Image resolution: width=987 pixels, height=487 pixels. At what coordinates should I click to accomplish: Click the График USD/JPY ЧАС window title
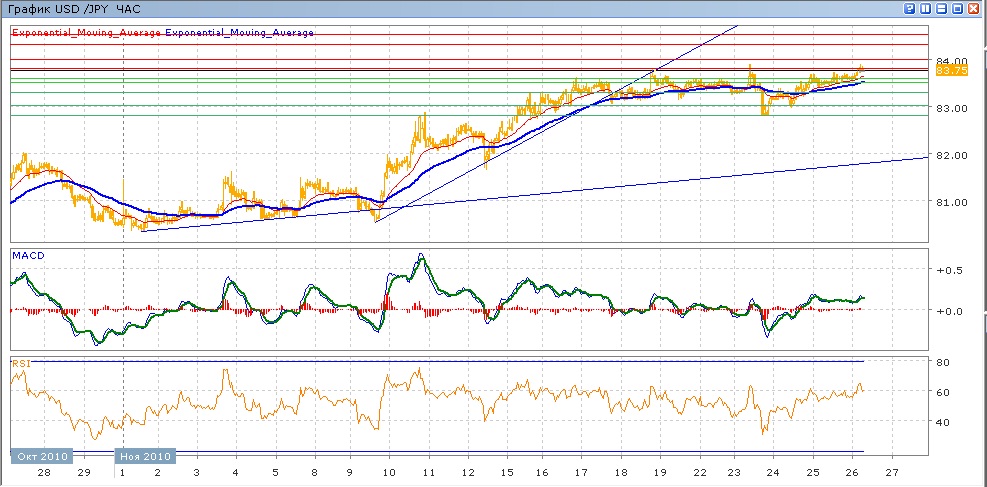76,8
